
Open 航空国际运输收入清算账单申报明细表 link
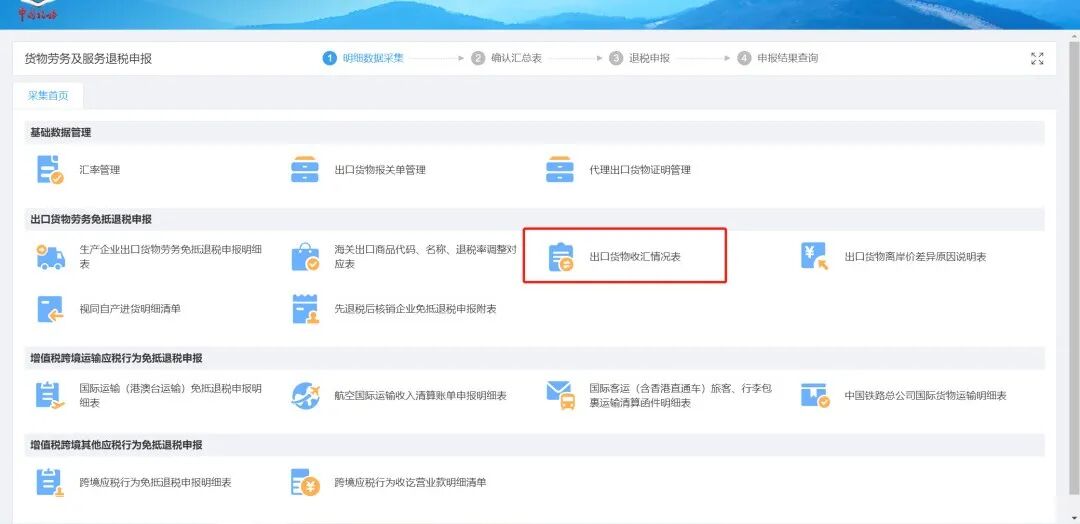(421, 396)
